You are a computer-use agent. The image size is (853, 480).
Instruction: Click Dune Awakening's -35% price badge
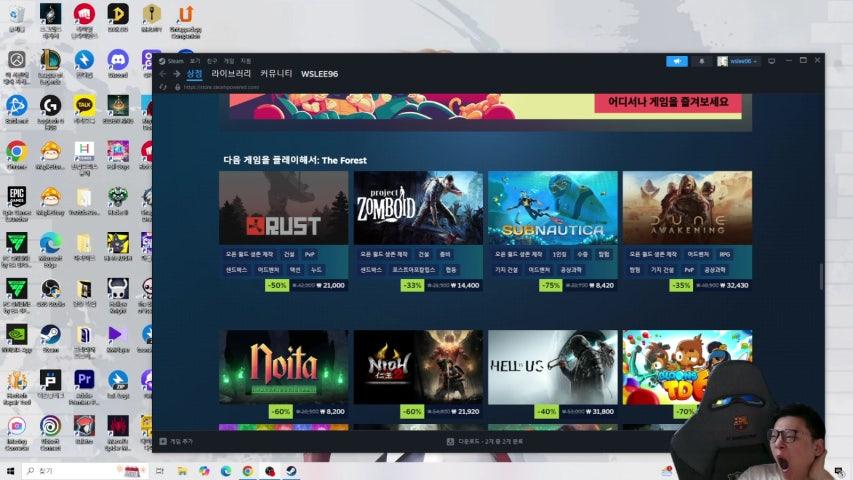pos(681,285)
